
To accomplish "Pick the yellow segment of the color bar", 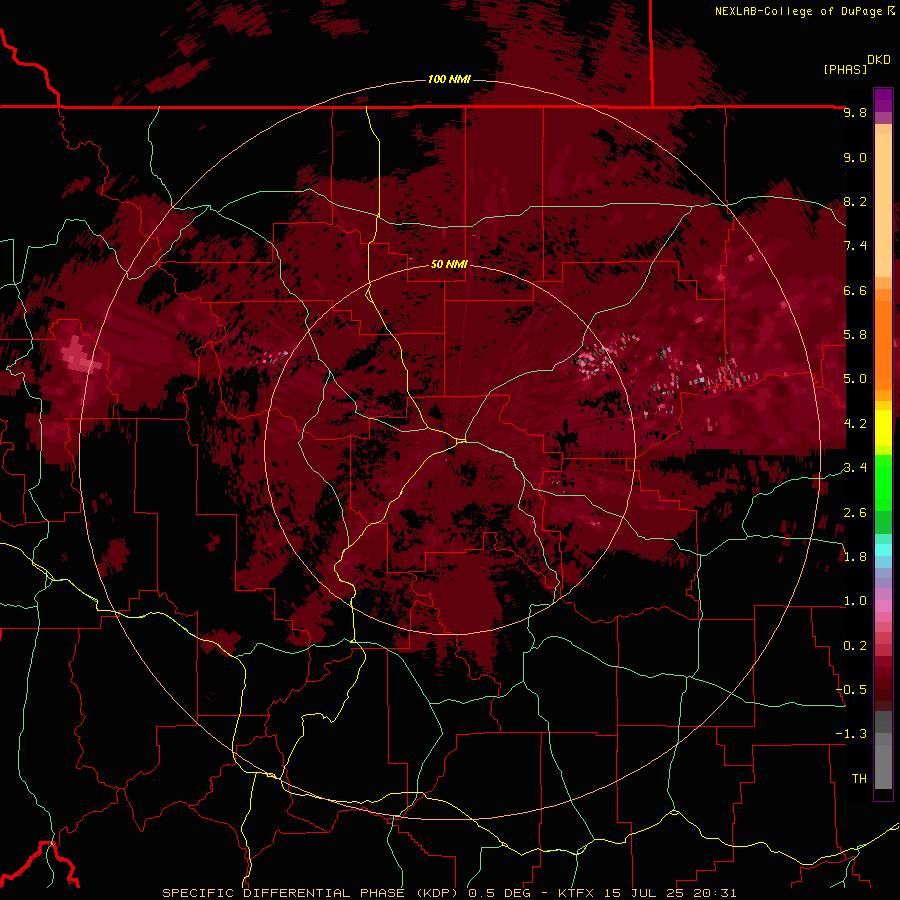I will [x=883, y=428].
